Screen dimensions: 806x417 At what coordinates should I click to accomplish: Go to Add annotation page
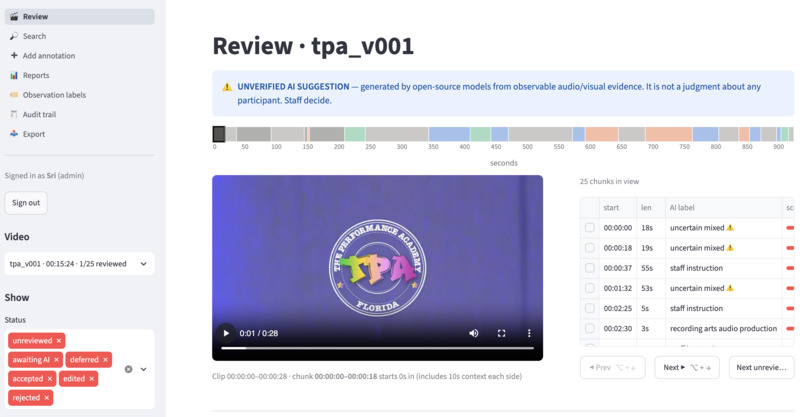79,56
